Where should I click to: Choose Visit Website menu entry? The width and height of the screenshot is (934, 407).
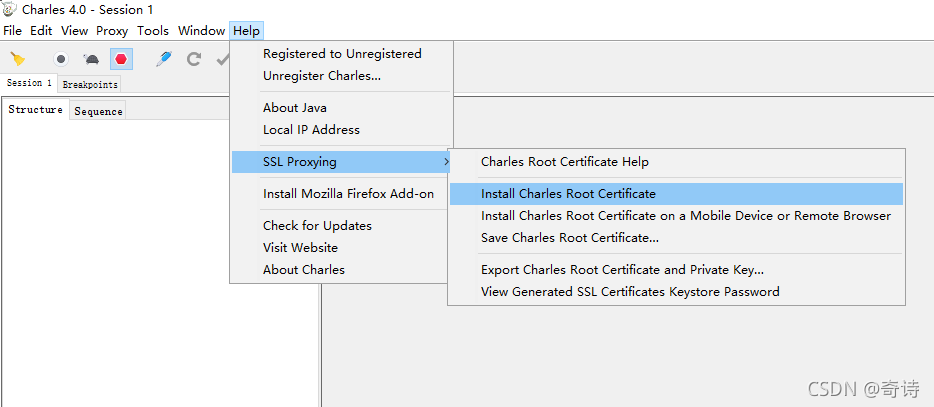[342, 248]
